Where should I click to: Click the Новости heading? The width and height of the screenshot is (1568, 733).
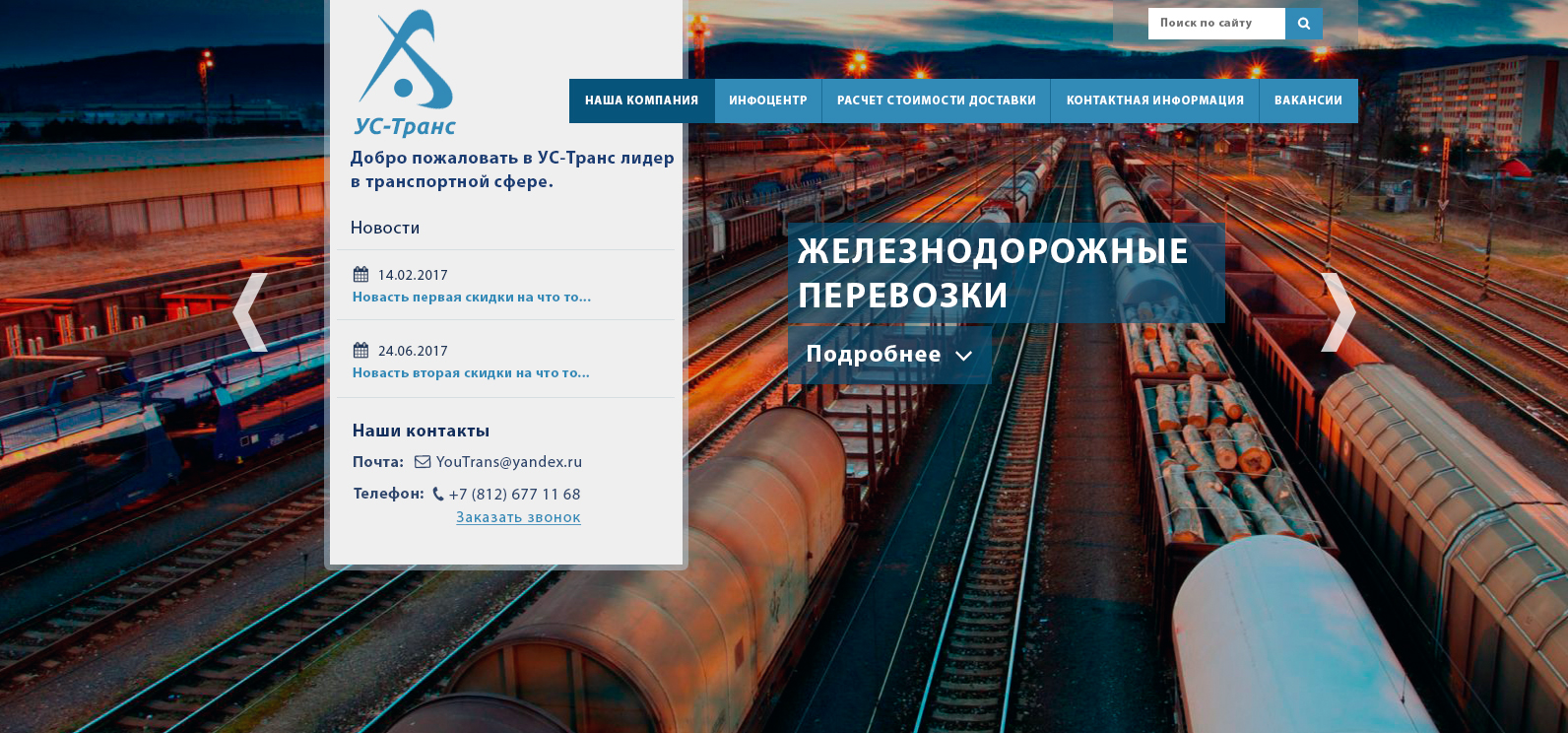pos(385,228)
